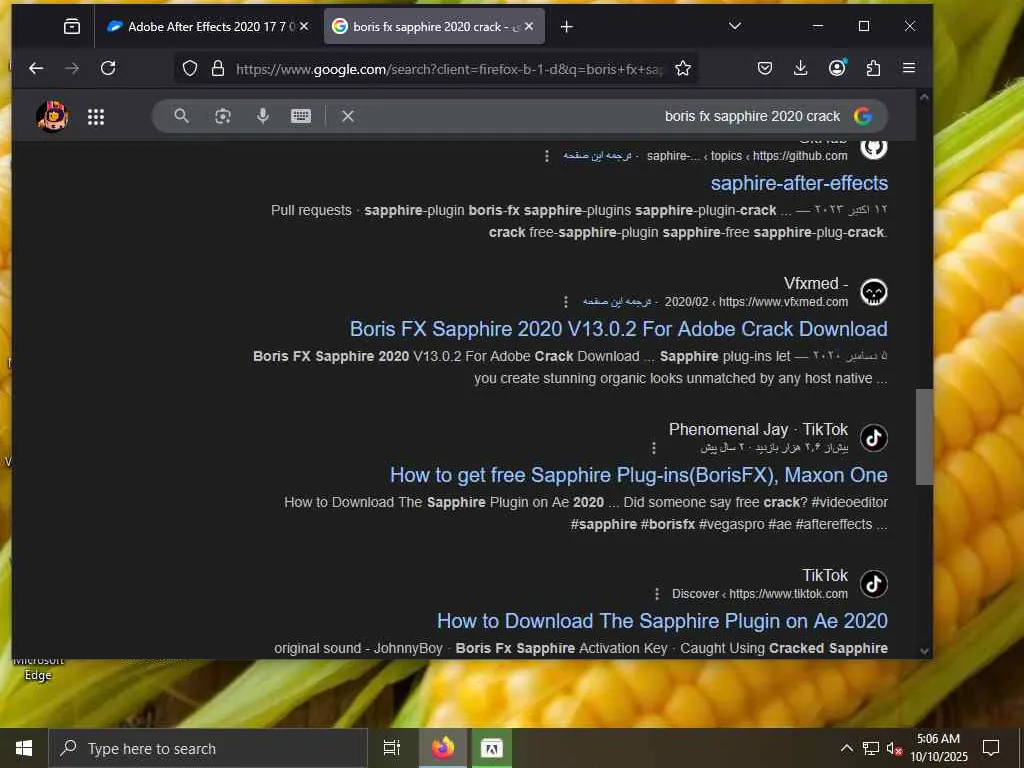
Task: Select the boris fx sapphire 2020 crack tab
Action: click(434, 26)
